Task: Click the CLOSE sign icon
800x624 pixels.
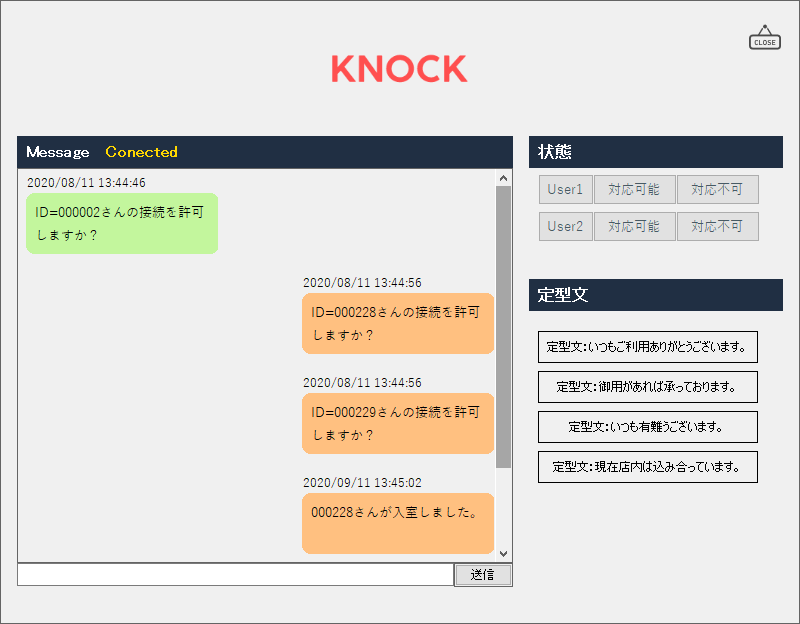Action: click(765, 37)
